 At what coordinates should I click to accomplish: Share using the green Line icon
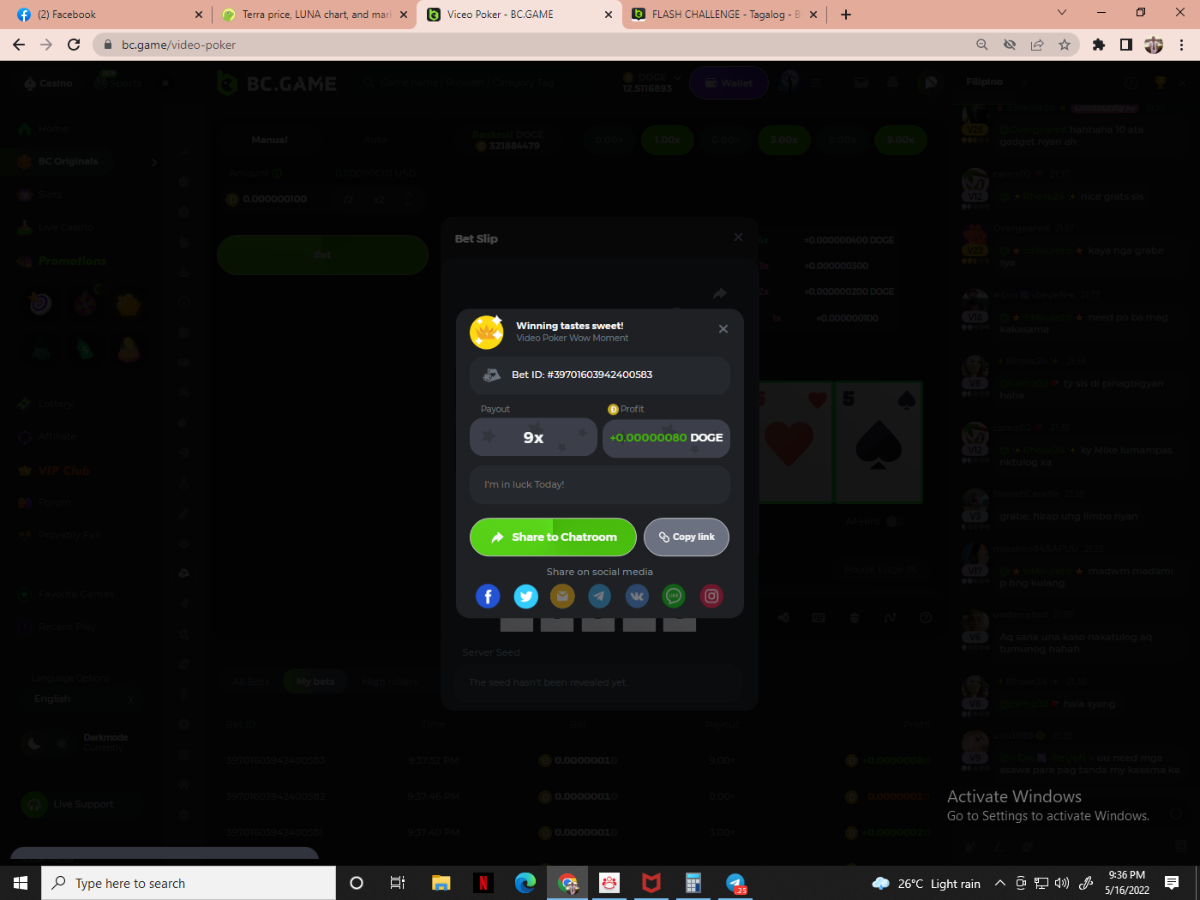(674, 597)
